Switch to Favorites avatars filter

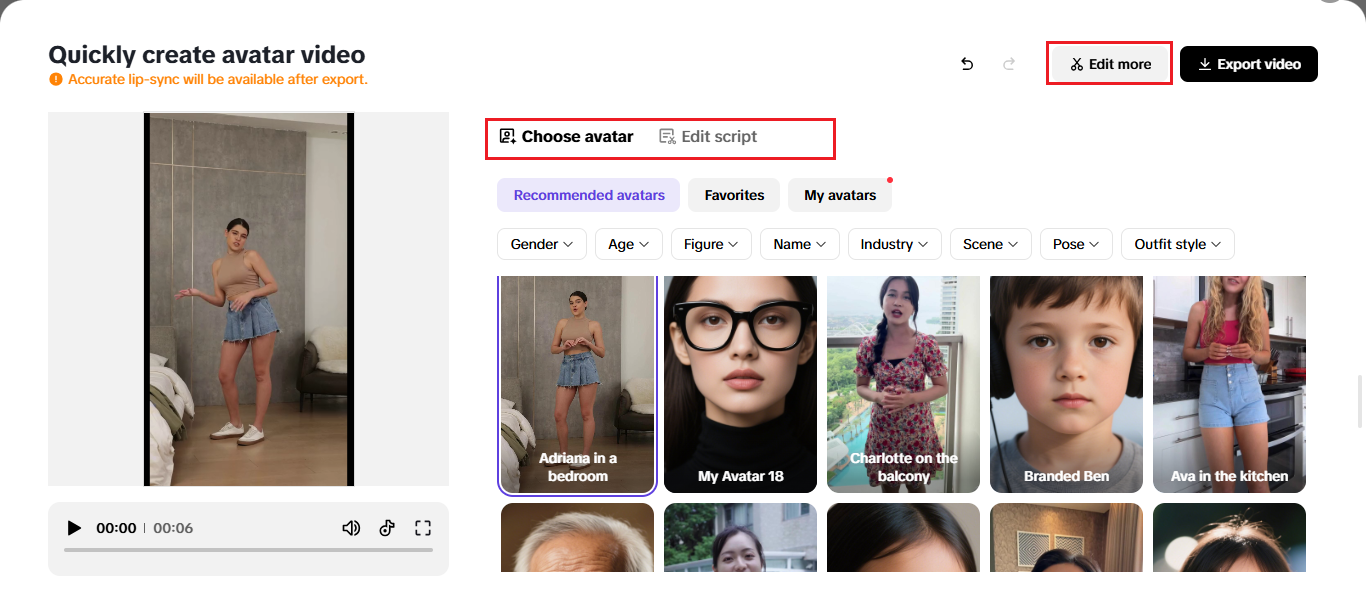click(734, 195)
